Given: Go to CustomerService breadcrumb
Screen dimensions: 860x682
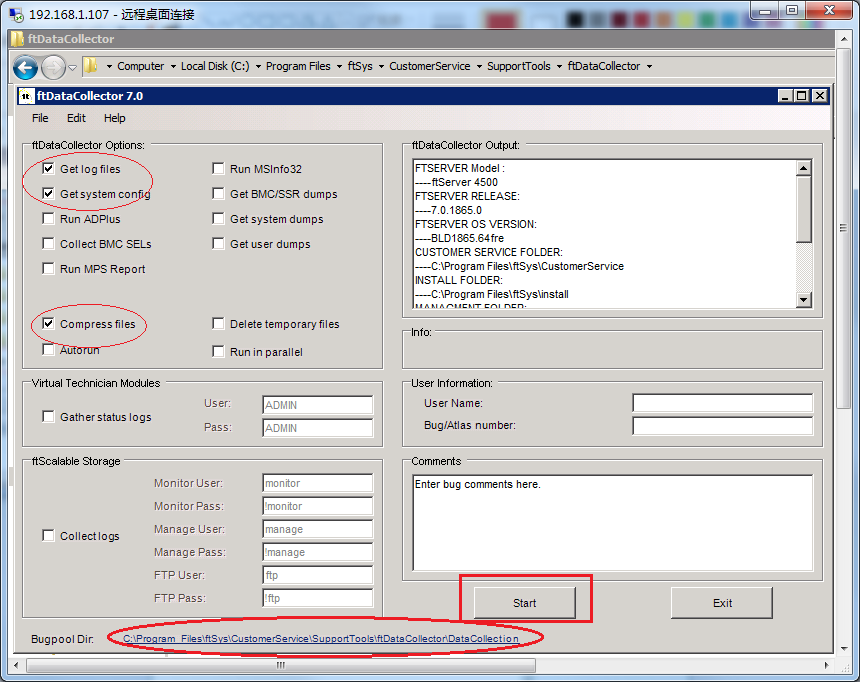Looking at the screenshot, I should pos(429,66).
